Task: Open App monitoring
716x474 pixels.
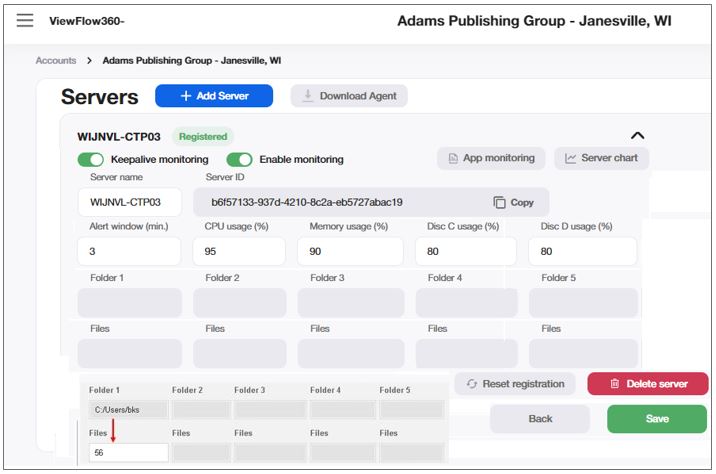Action: click(491, 158)
